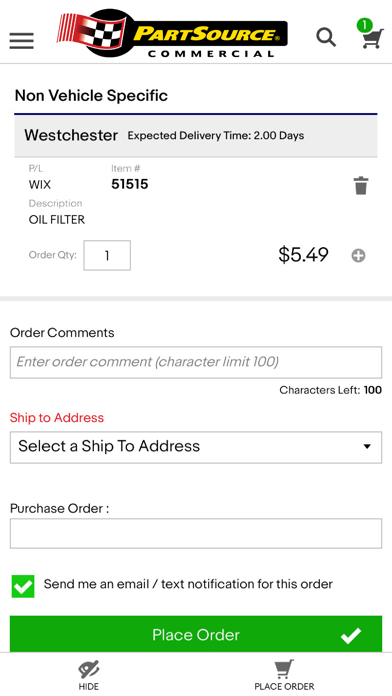Viewport: 392px width, 696px height.
Task: Click the white checkmark on Place Order
Action: (x=351, y=635)
